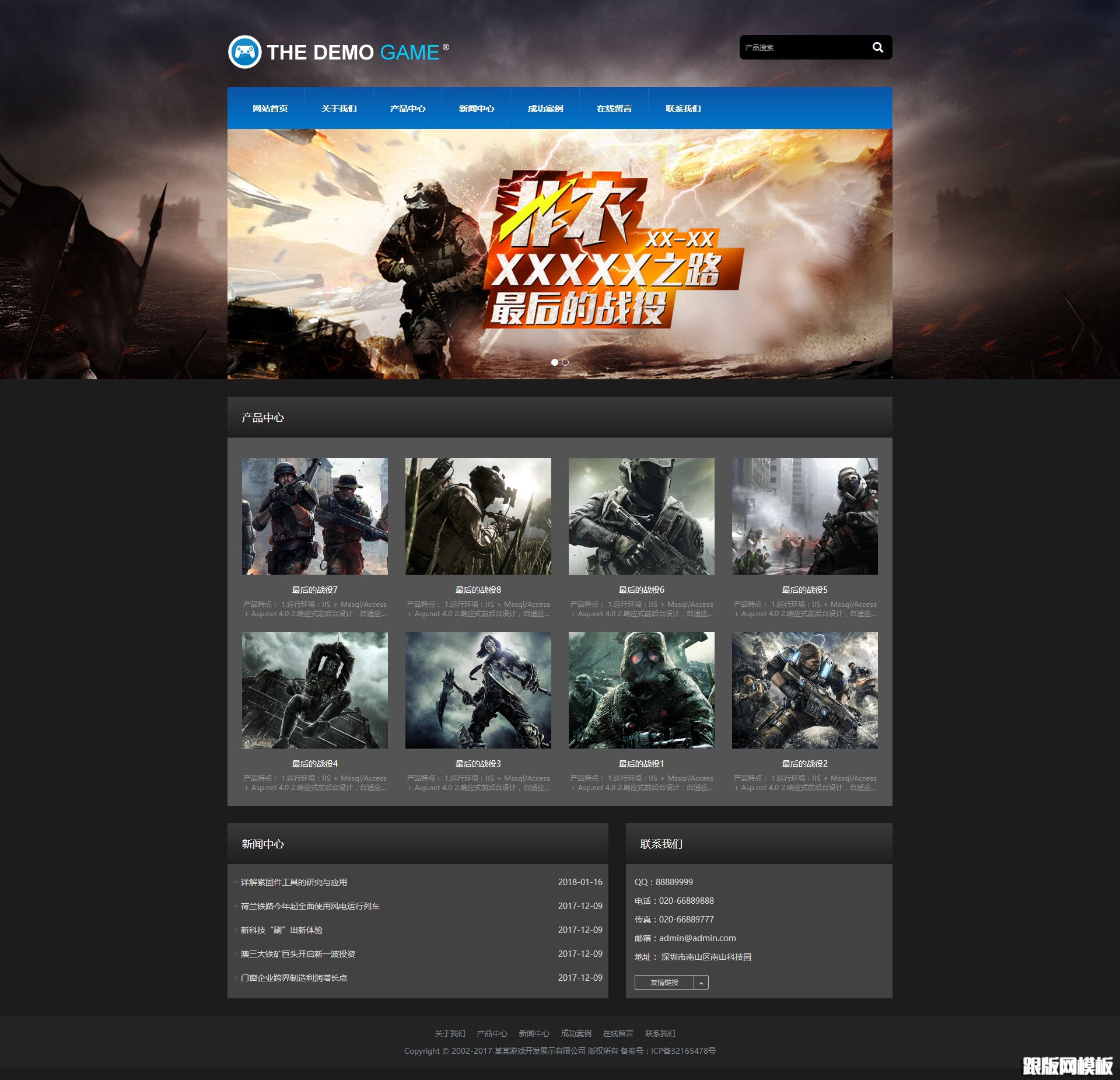Open 产品中心 in the navigation bar
The height and width of the screenshot is (1080, 1120).
[407, 109]
